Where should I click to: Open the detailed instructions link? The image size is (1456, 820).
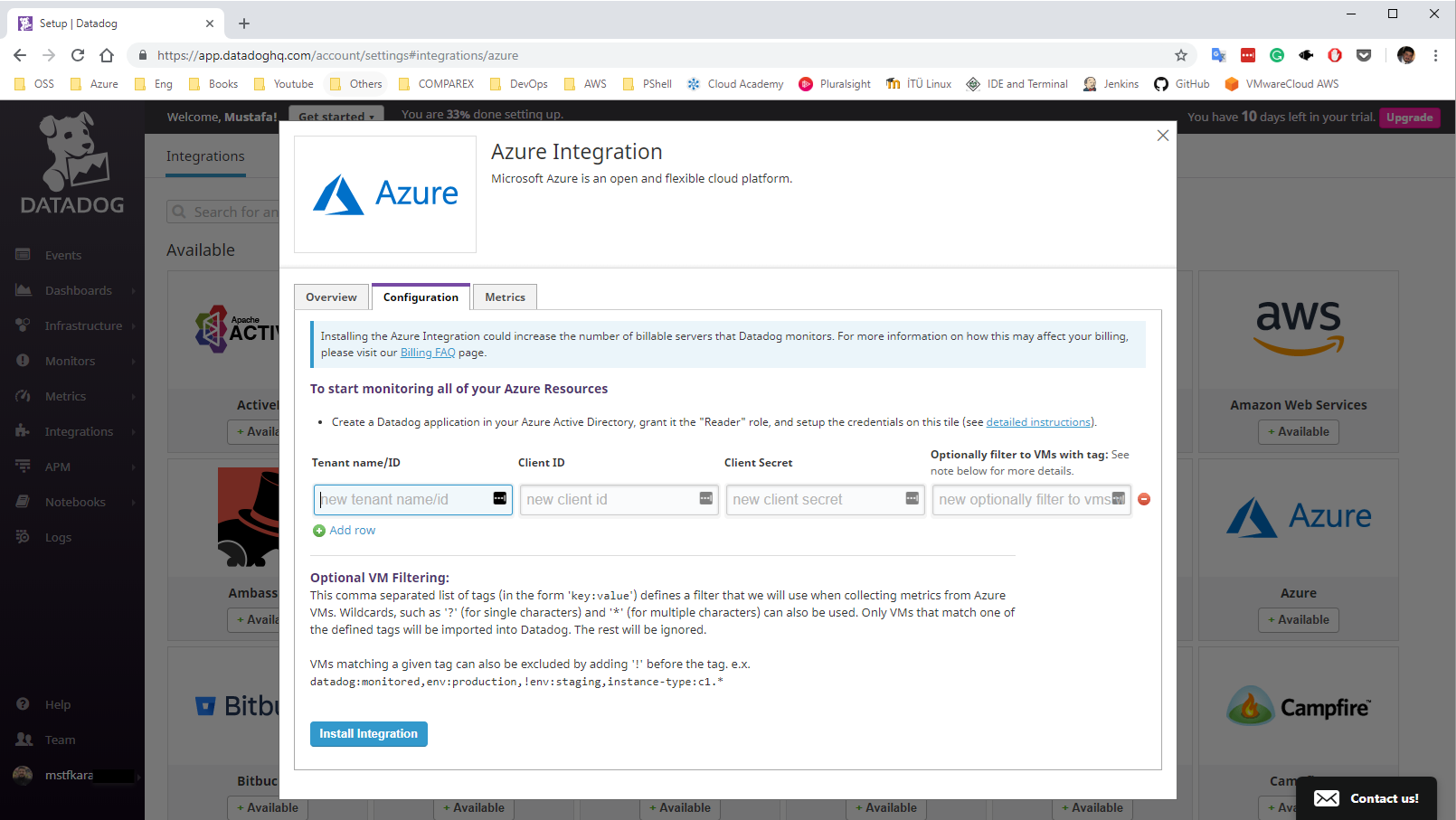(x=1038, y=422)
